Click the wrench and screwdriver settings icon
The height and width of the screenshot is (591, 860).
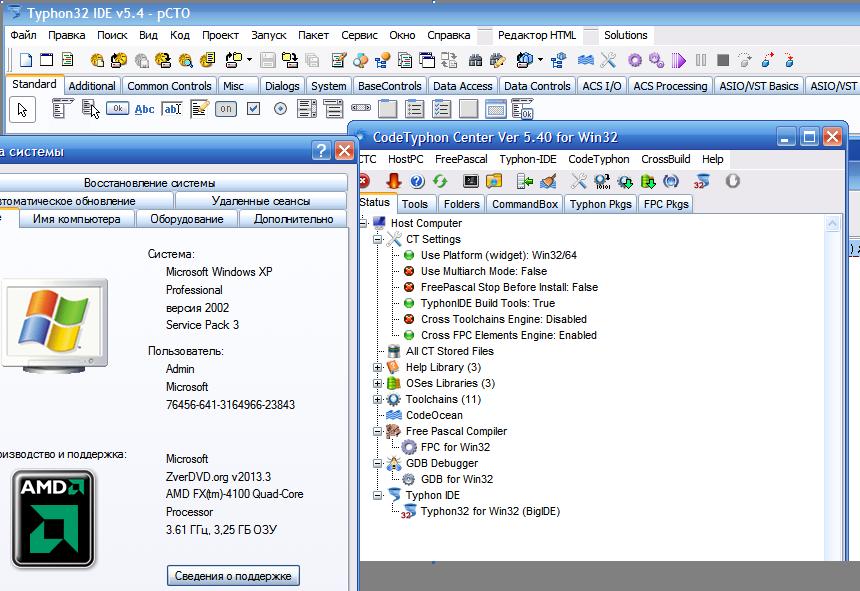click(578, 181)
